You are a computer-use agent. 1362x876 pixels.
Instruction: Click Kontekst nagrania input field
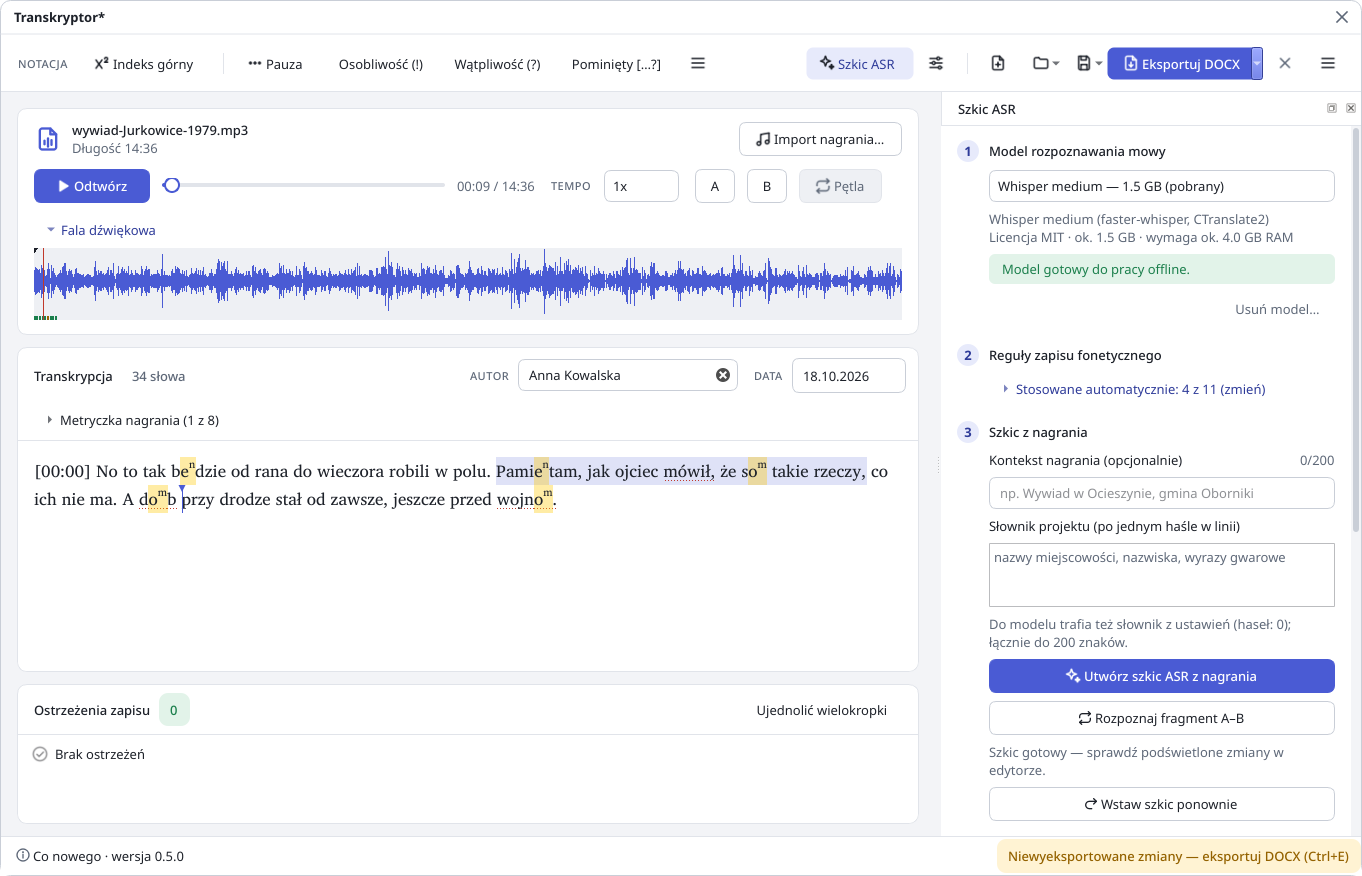(x=1161, y=493)
